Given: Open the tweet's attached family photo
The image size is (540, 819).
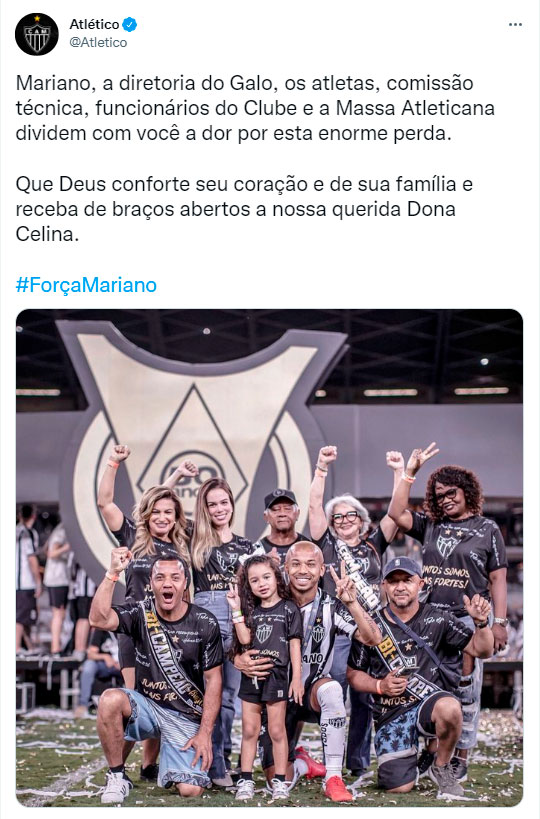Looking at the screenshot, I should click(x=269, y=558).
